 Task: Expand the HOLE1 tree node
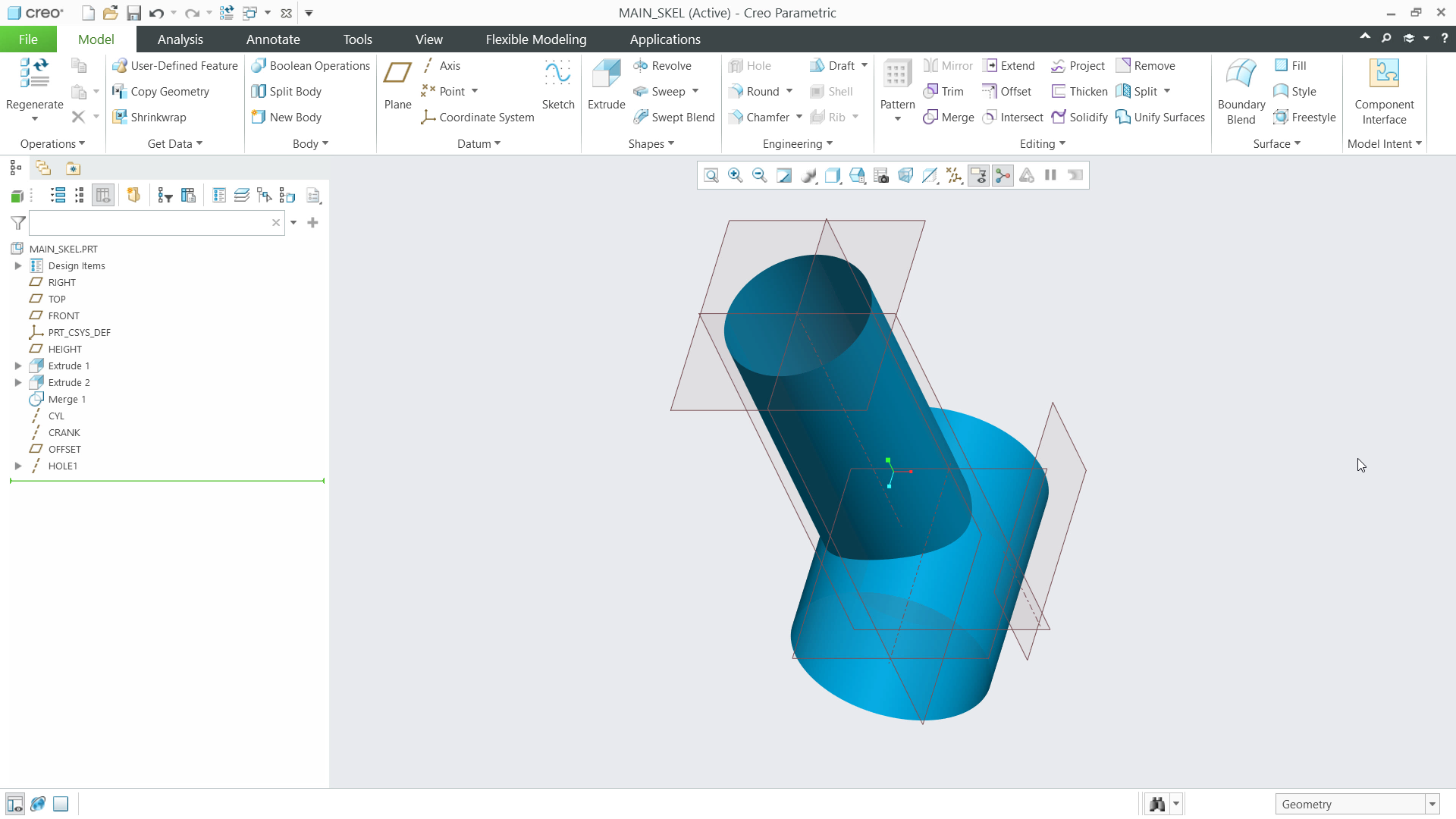pos(18,466)
